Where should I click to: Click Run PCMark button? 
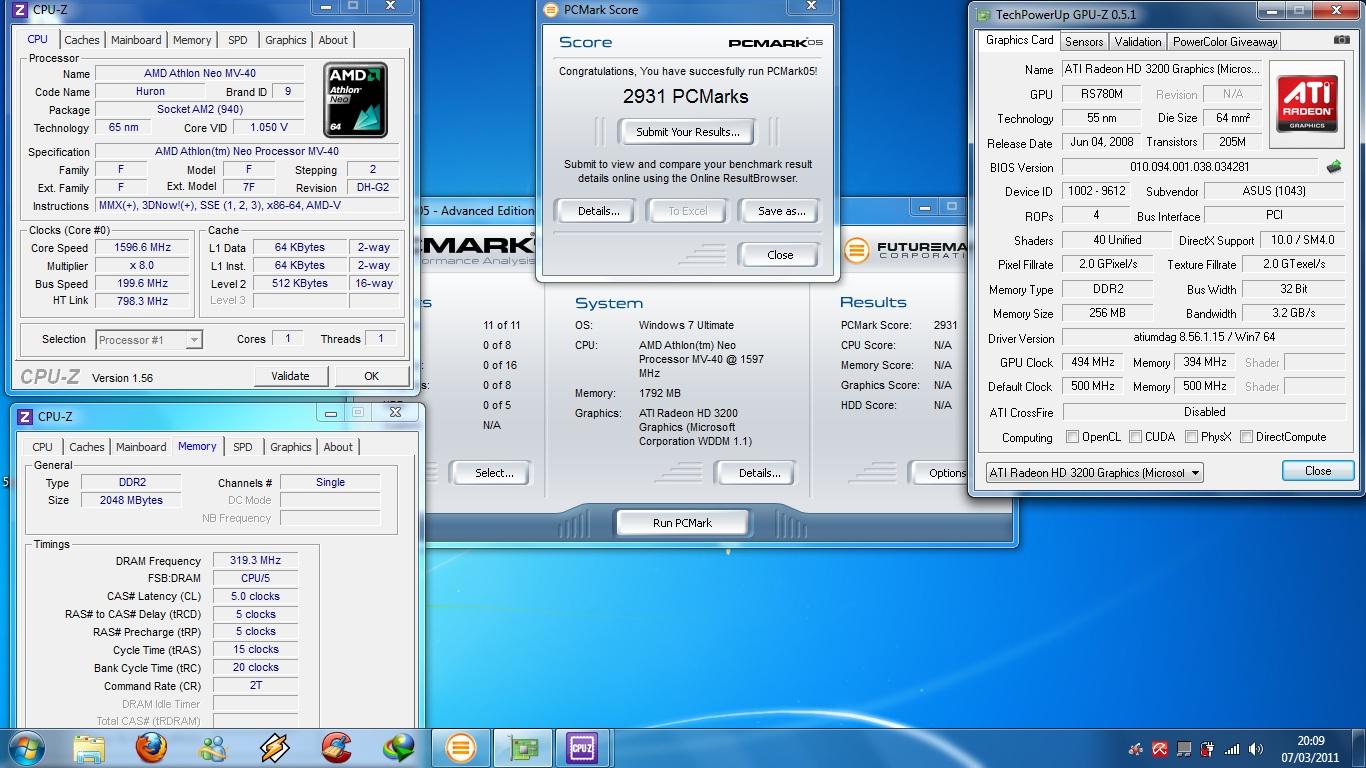(x=682, y=523)
